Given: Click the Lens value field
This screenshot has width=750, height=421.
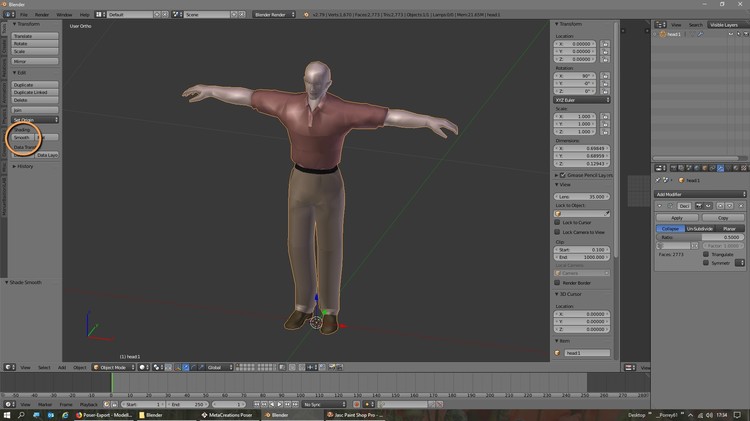Looking at the screenshot, I should point(583,196).
